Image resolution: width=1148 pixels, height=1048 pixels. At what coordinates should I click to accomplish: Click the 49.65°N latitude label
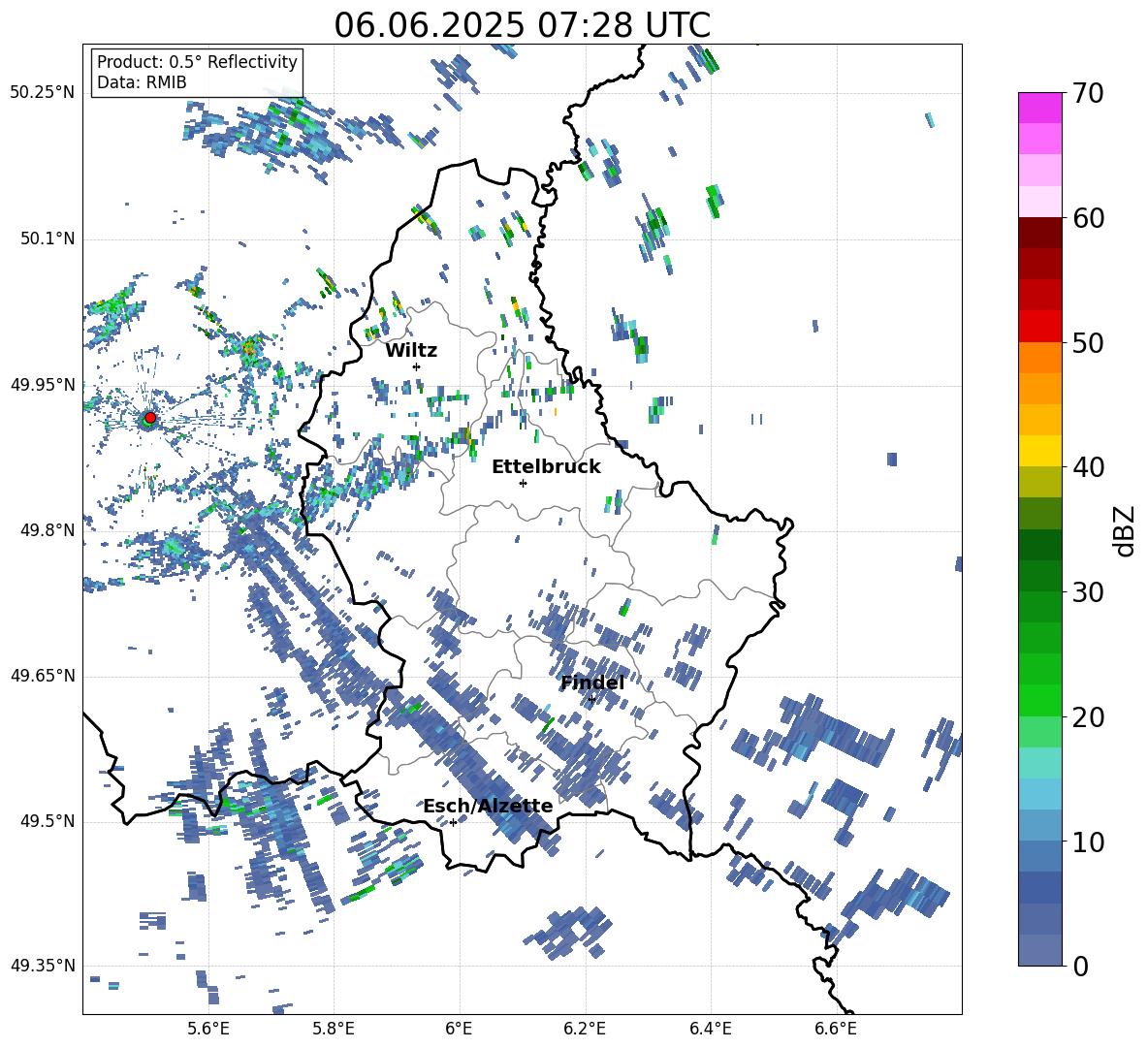pos(43,677)
